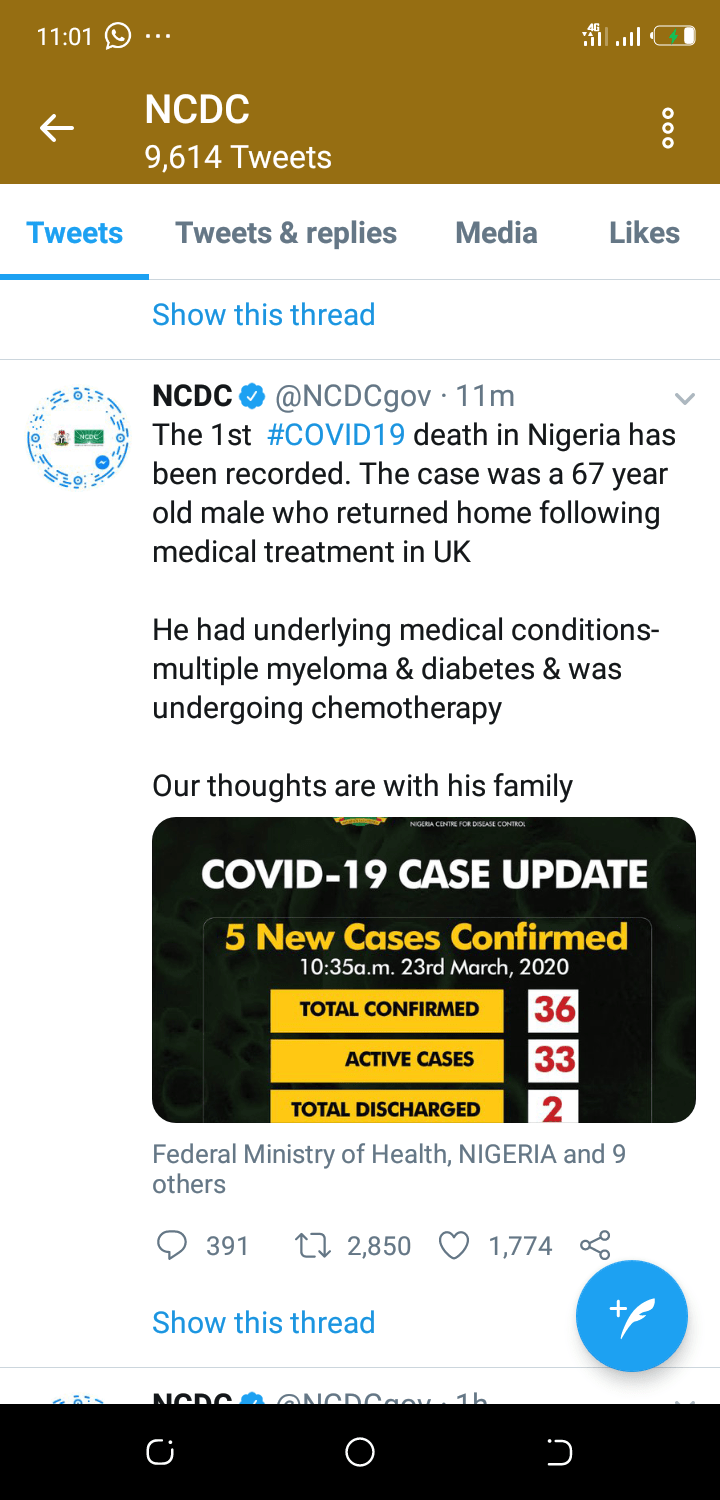The width and height of the screenshot is (720, 1500).
Task: Tap the back arrow icon
Action: click(57, 128)
